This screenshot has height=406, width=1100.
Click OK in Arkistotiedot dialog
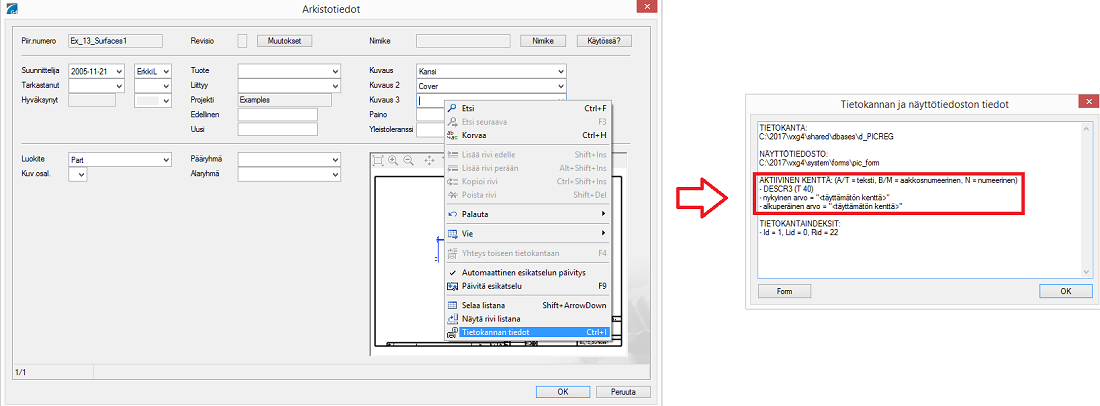(x=563, y=392)
